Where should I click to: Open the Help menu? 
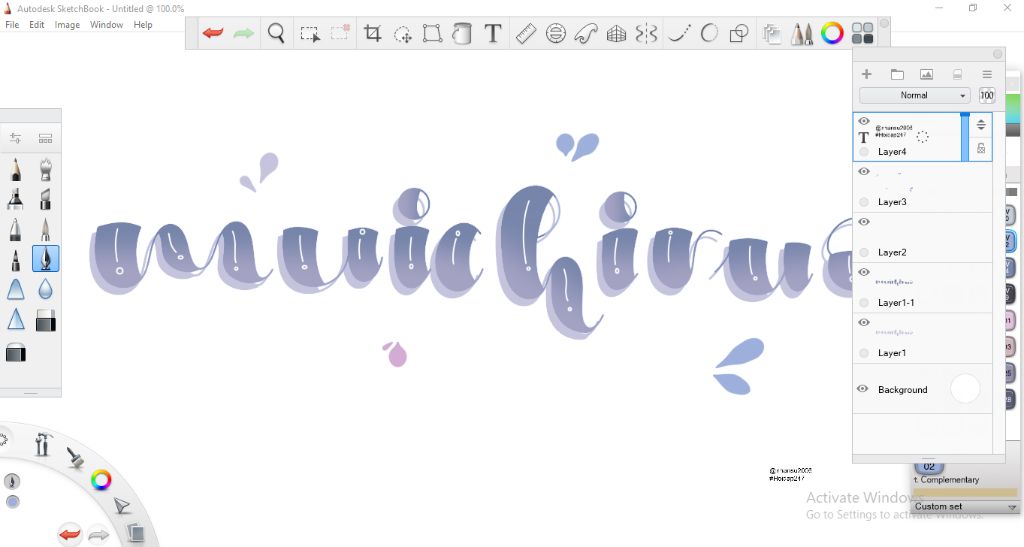[143, 25]
